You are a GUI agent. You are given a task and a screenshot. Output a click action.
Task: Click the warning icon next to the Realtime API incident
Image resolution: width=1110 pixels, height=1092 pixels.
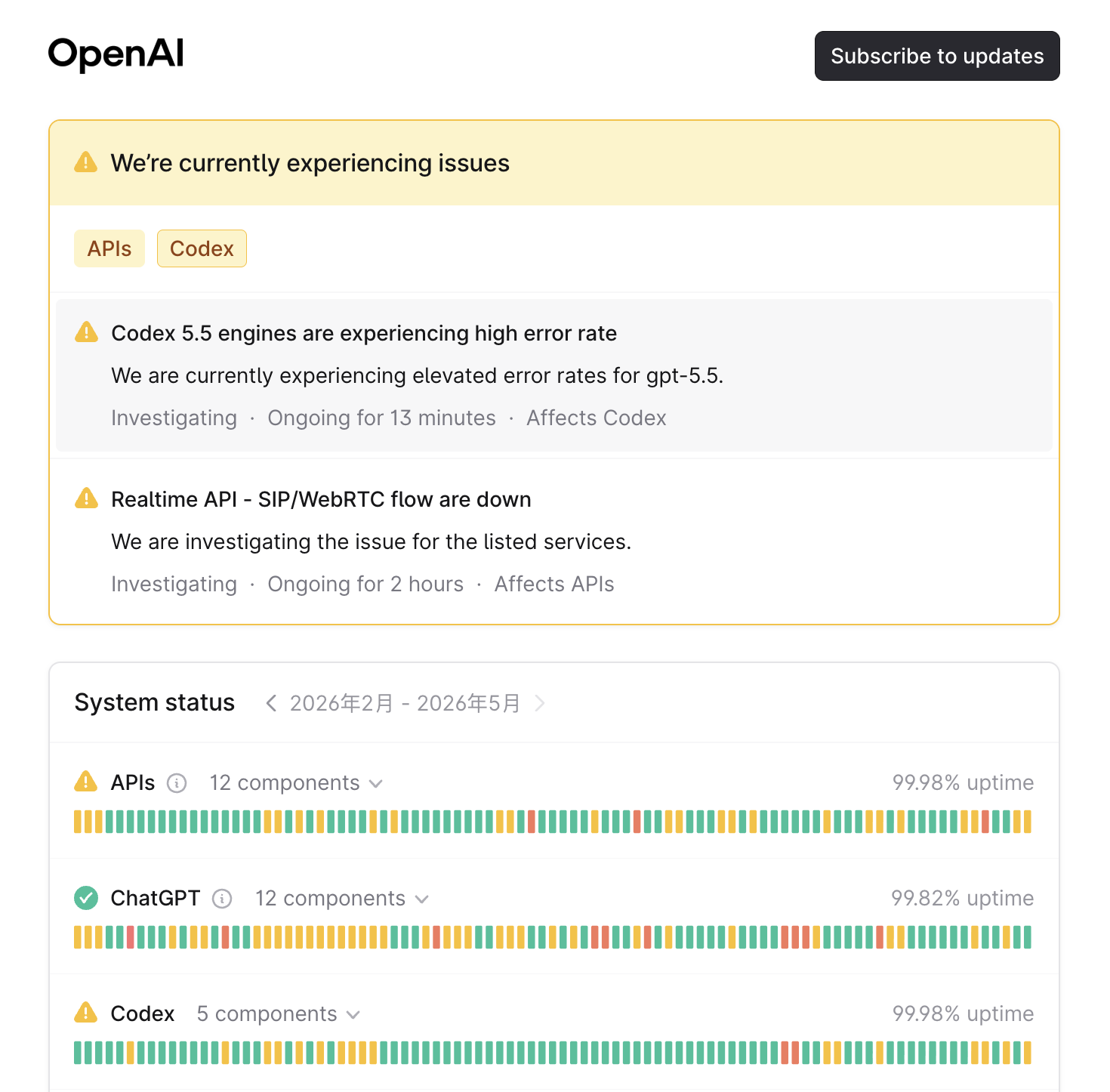tap(87, 498)
